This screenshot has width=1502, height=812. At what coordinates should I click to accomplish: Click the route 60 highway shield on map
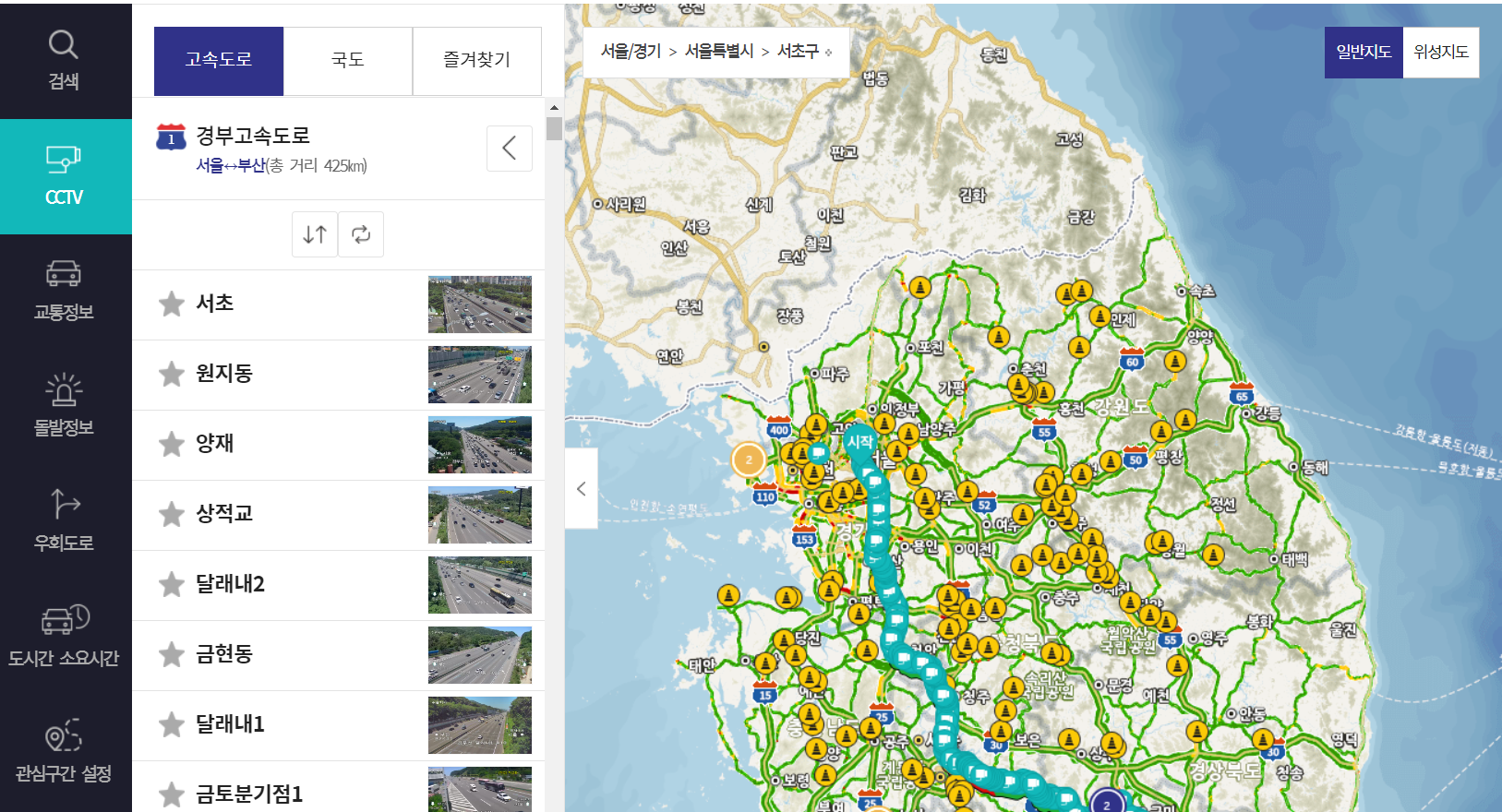[x=1133, y=360]
